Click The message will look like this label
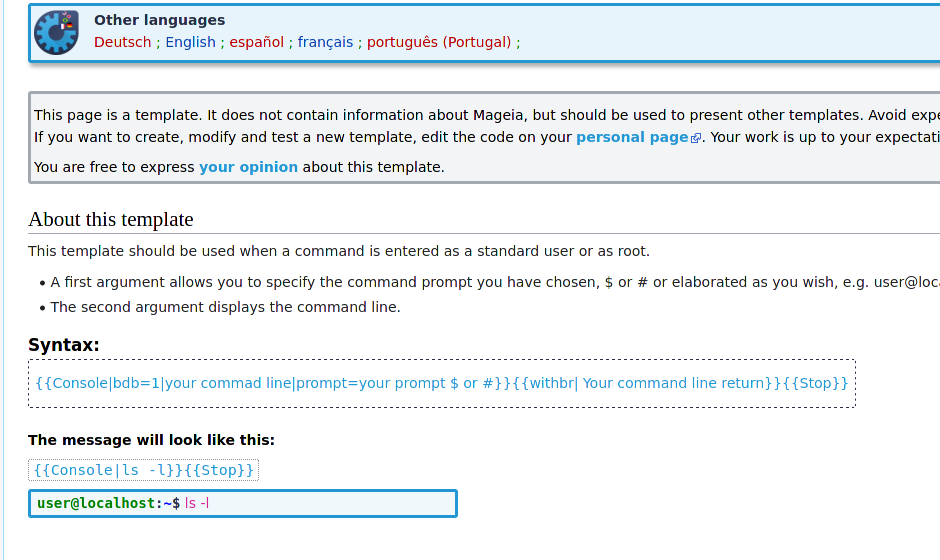This screenshot has width=940, height=560. pyautogui.click(x=151, y=440)
